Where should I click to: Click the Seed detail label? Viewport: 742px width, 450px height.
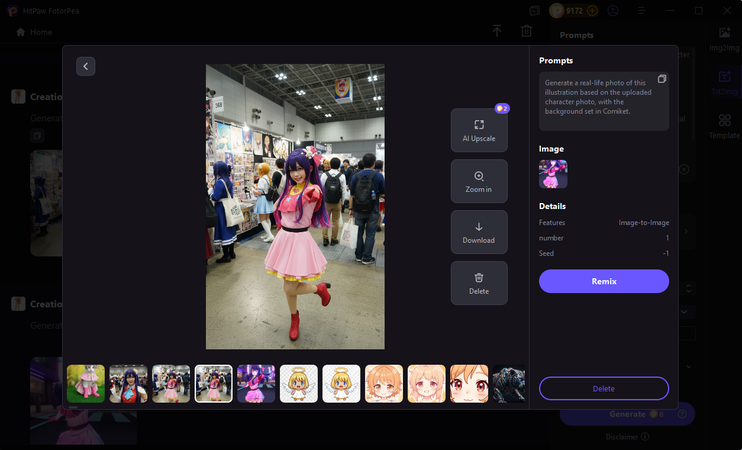pos(546,253)
